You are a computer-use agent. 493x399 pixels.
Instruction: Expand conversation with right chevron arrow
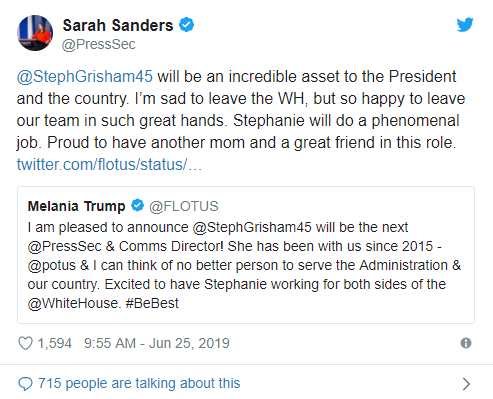(466, 384)
